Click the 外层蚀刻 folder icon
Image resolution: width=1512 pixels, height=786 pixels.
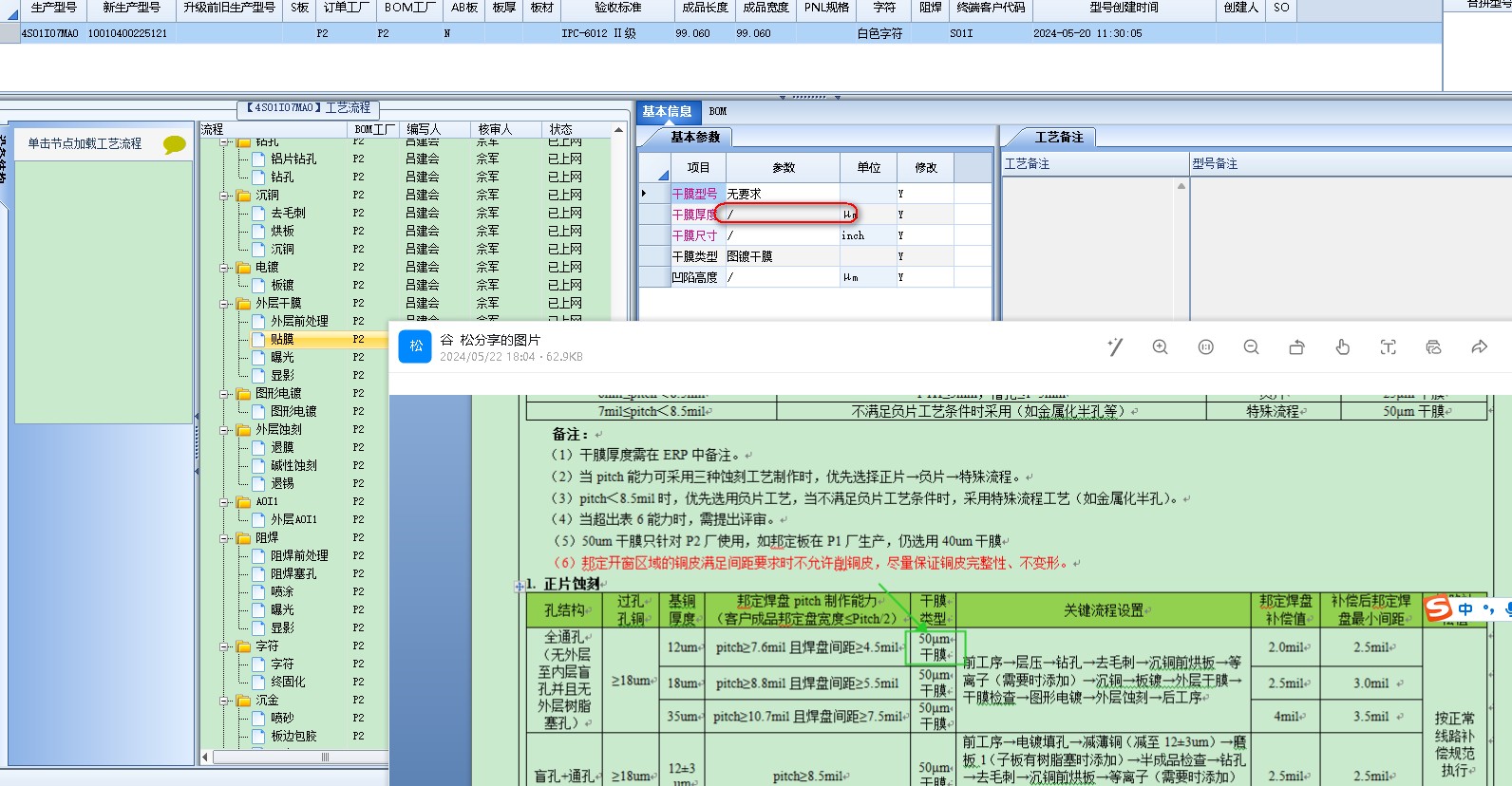tap(243, 430)
